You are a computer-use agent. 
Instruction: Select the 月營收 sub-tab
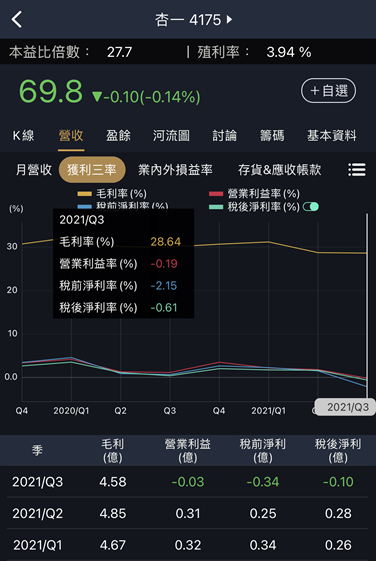34,170
